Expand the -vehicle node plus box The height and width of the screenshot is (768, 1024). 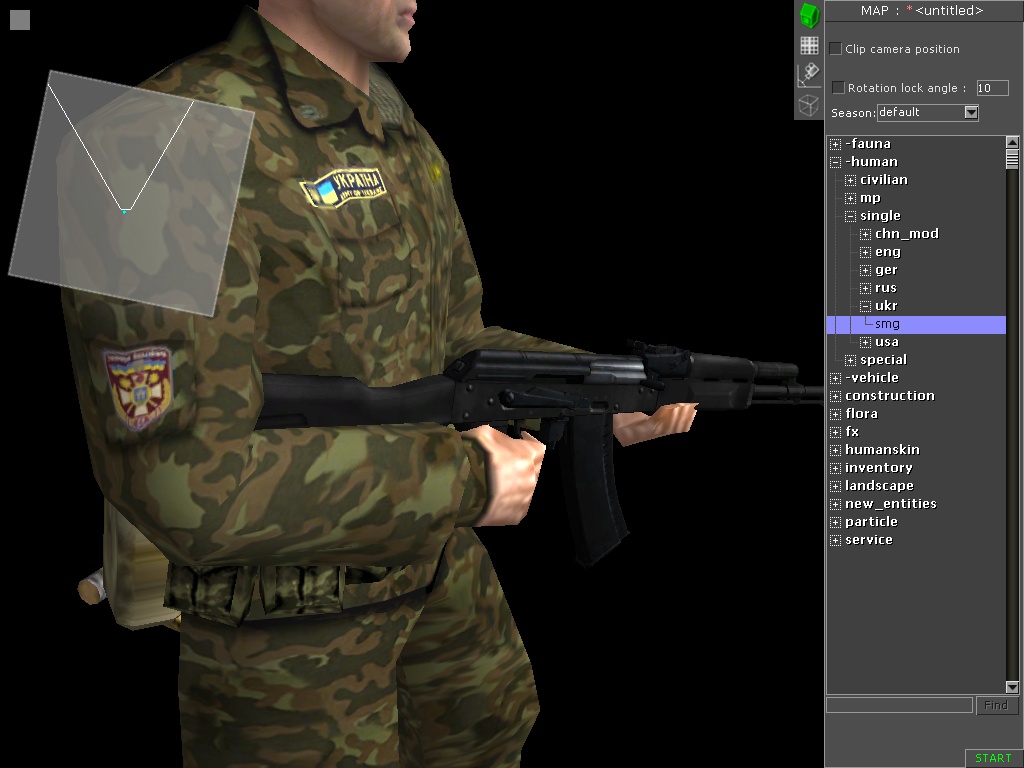pos(835,378)
